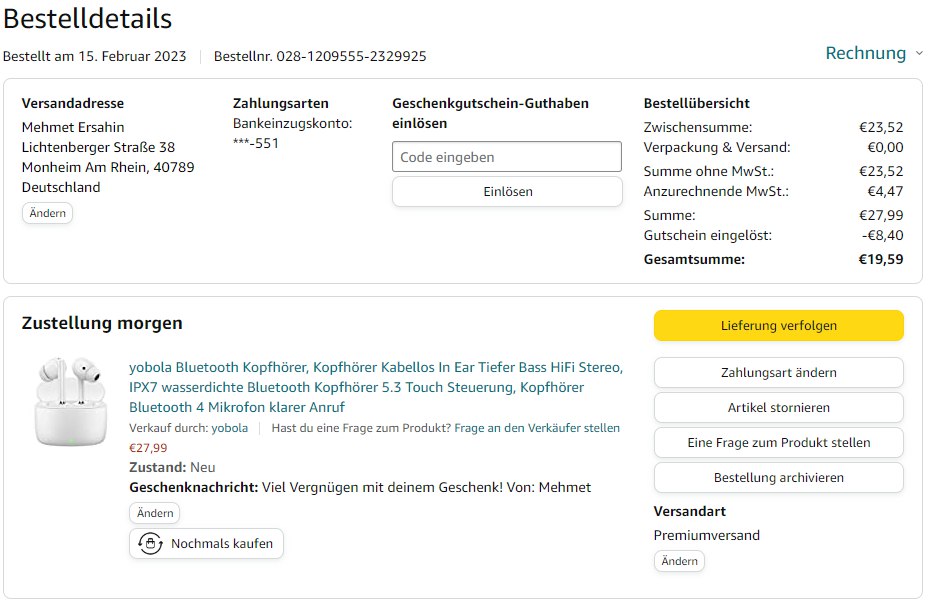Open the yobola seller link
This screenshot has width=936, height=608.
[x=229, y=428]
